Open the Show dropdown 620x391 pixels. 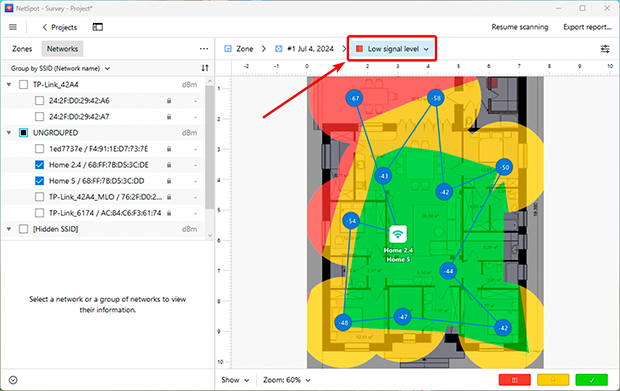(x=235, y=380)
